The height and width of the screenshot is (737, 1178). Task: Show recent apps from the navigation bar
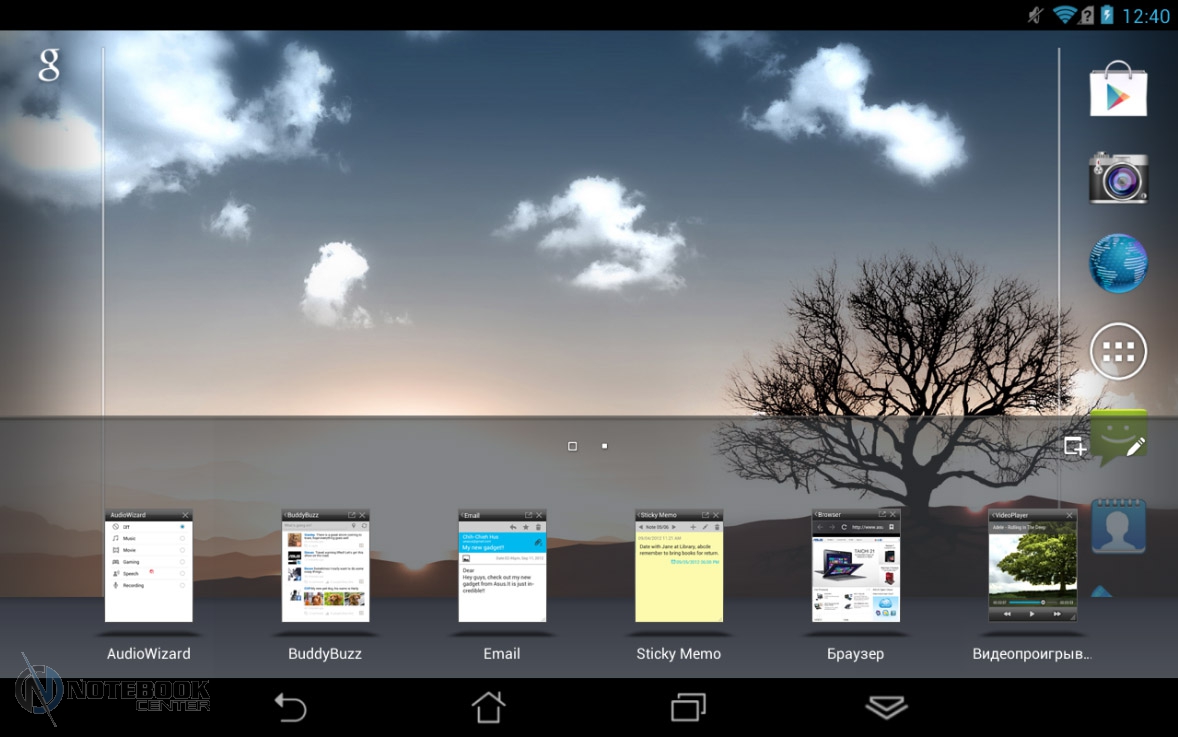click(x=688, y=707)
